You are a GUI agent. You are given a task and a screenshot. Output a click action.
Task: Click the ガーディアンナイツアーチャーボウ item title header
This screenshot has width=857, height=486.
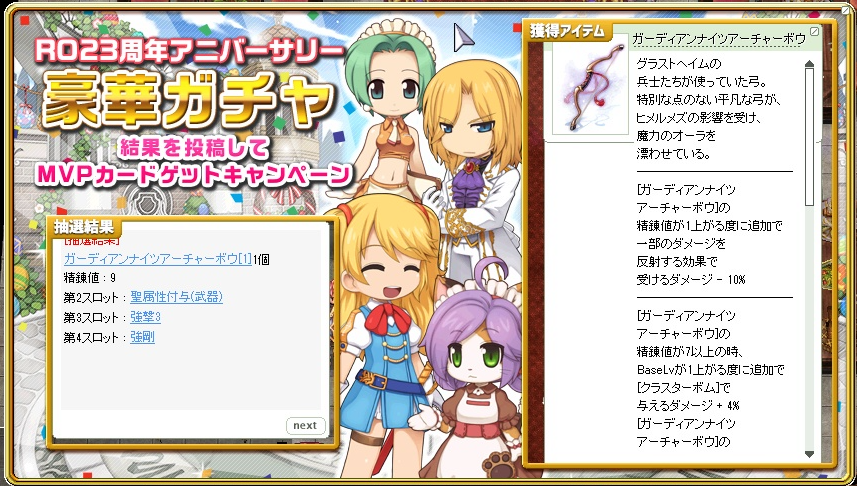pyautogui.click(x=718, y=39)
